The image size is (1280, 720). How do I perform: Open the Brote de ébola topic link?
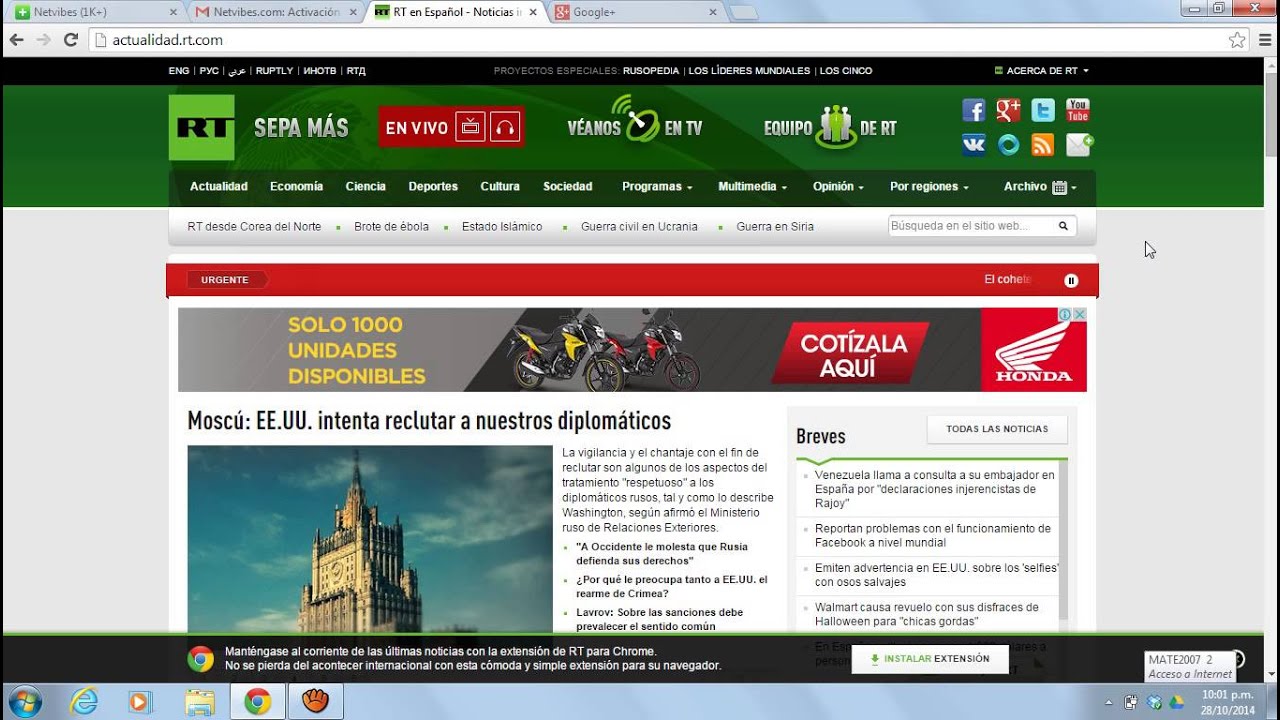click(391, 227)
